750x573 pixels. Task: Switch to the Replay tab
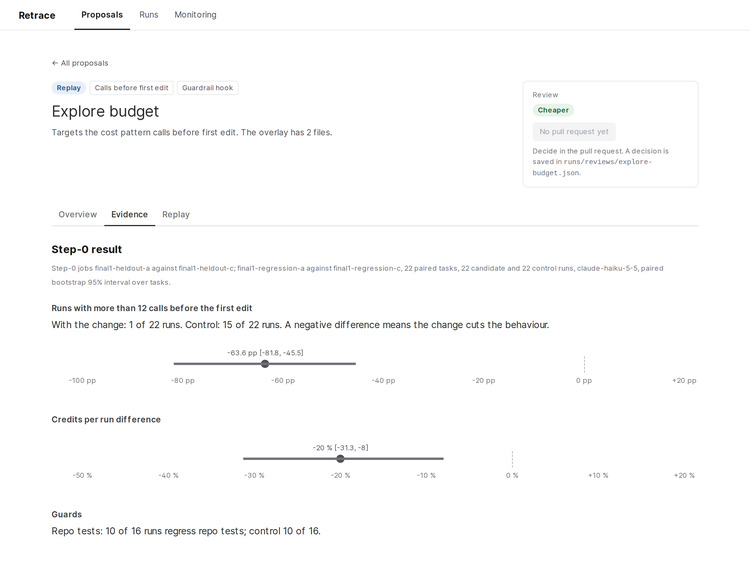(176, 214)
